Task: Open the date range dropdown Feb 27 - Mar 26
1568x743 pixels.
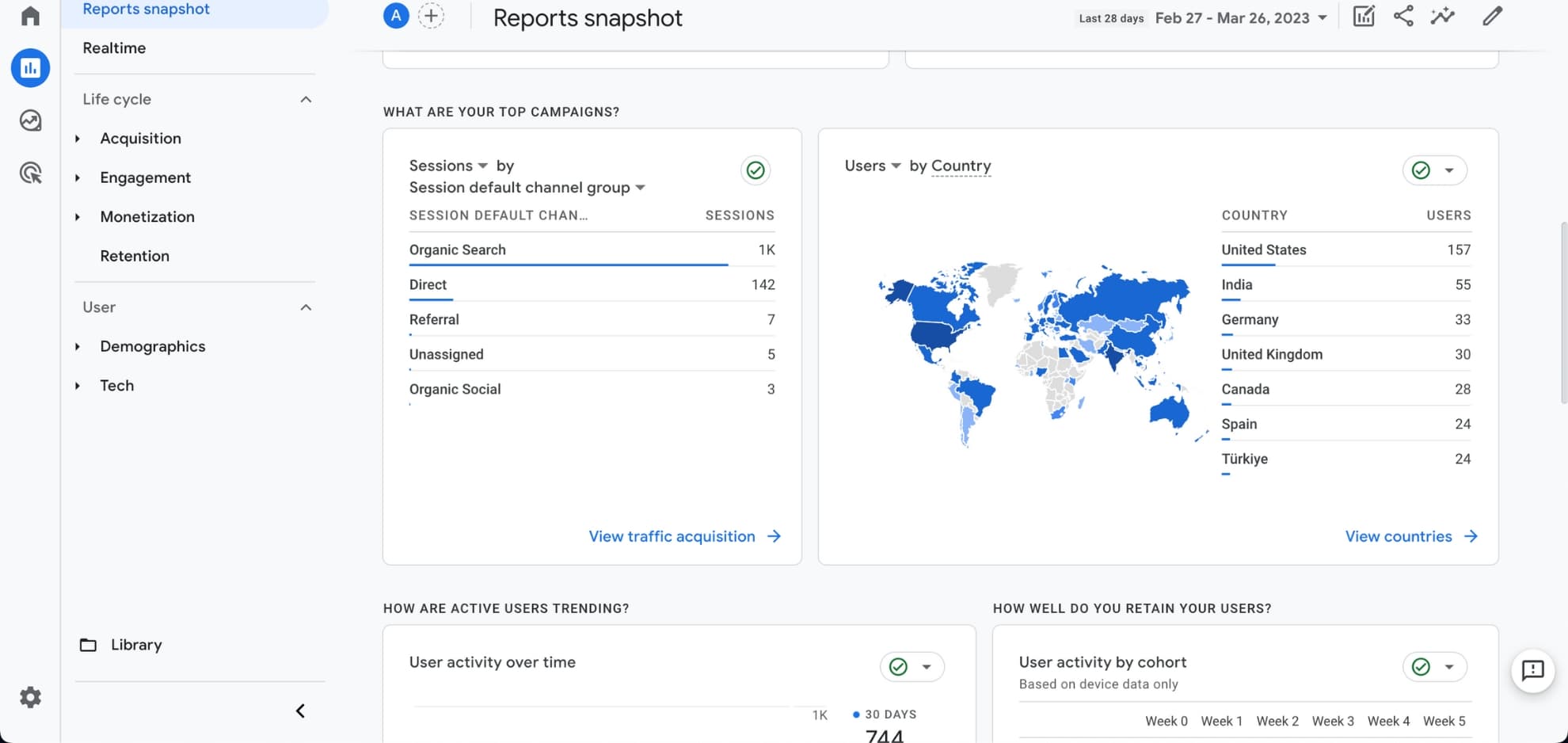Action: point(1241,18)
